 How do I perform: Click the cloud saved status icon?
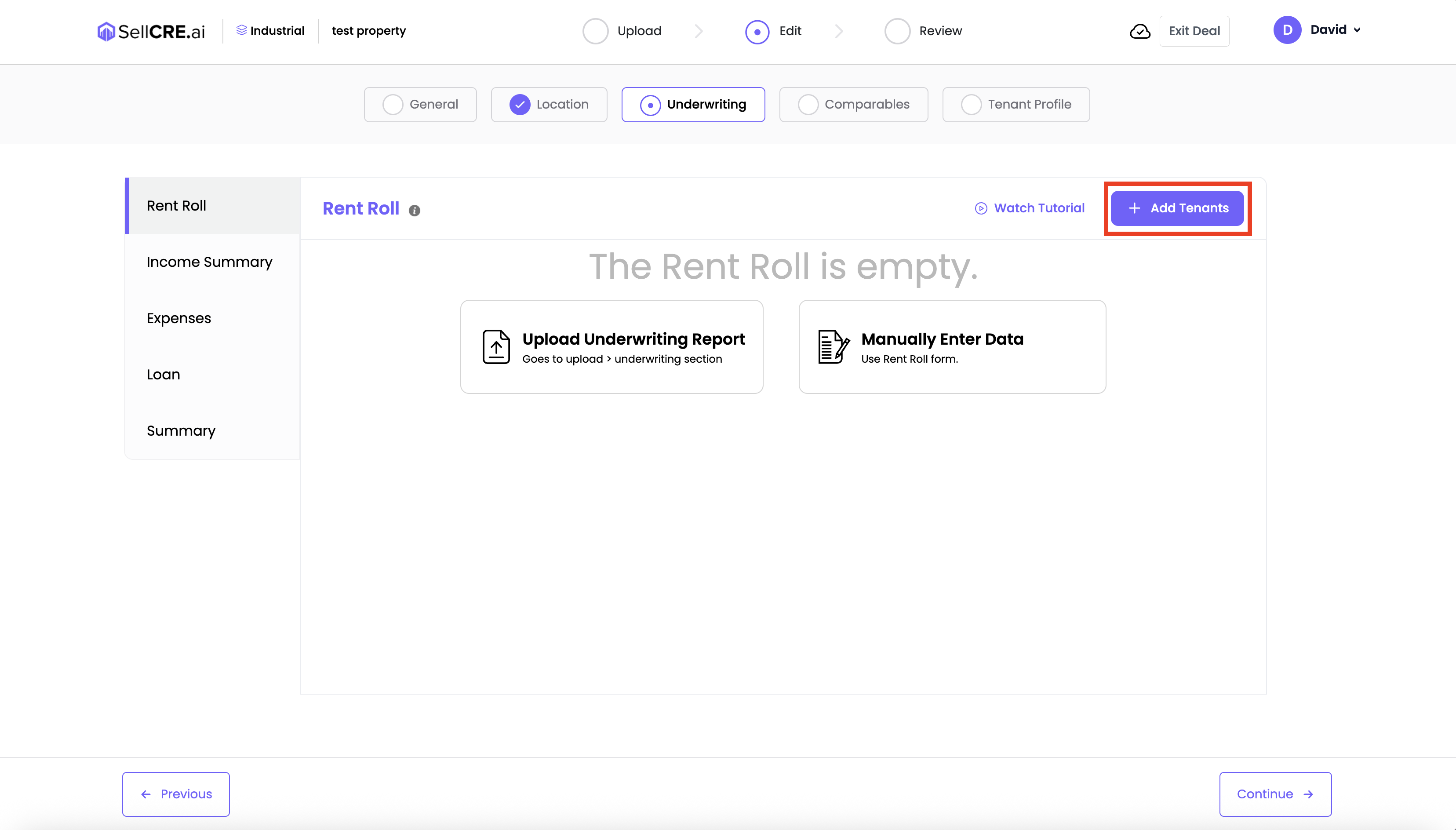click(1140, 31)
